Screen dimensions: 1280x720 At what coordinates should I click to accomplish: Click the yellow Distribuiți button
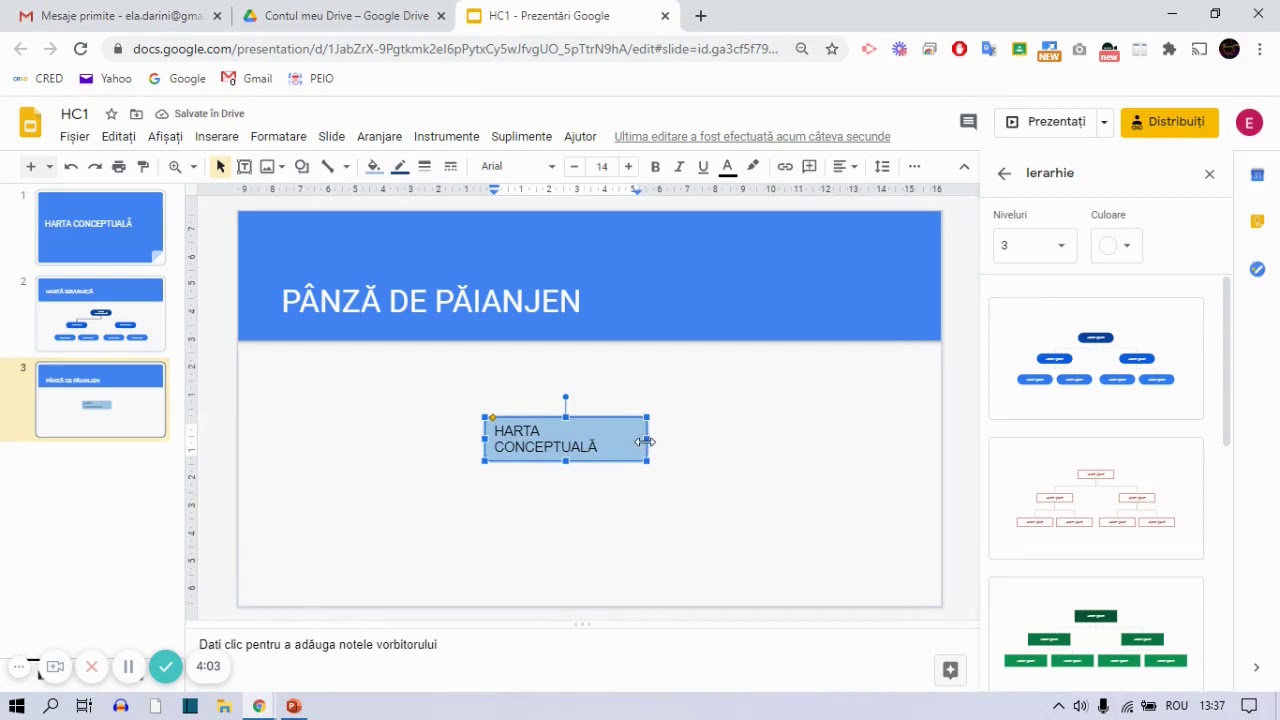point(1169,121)
